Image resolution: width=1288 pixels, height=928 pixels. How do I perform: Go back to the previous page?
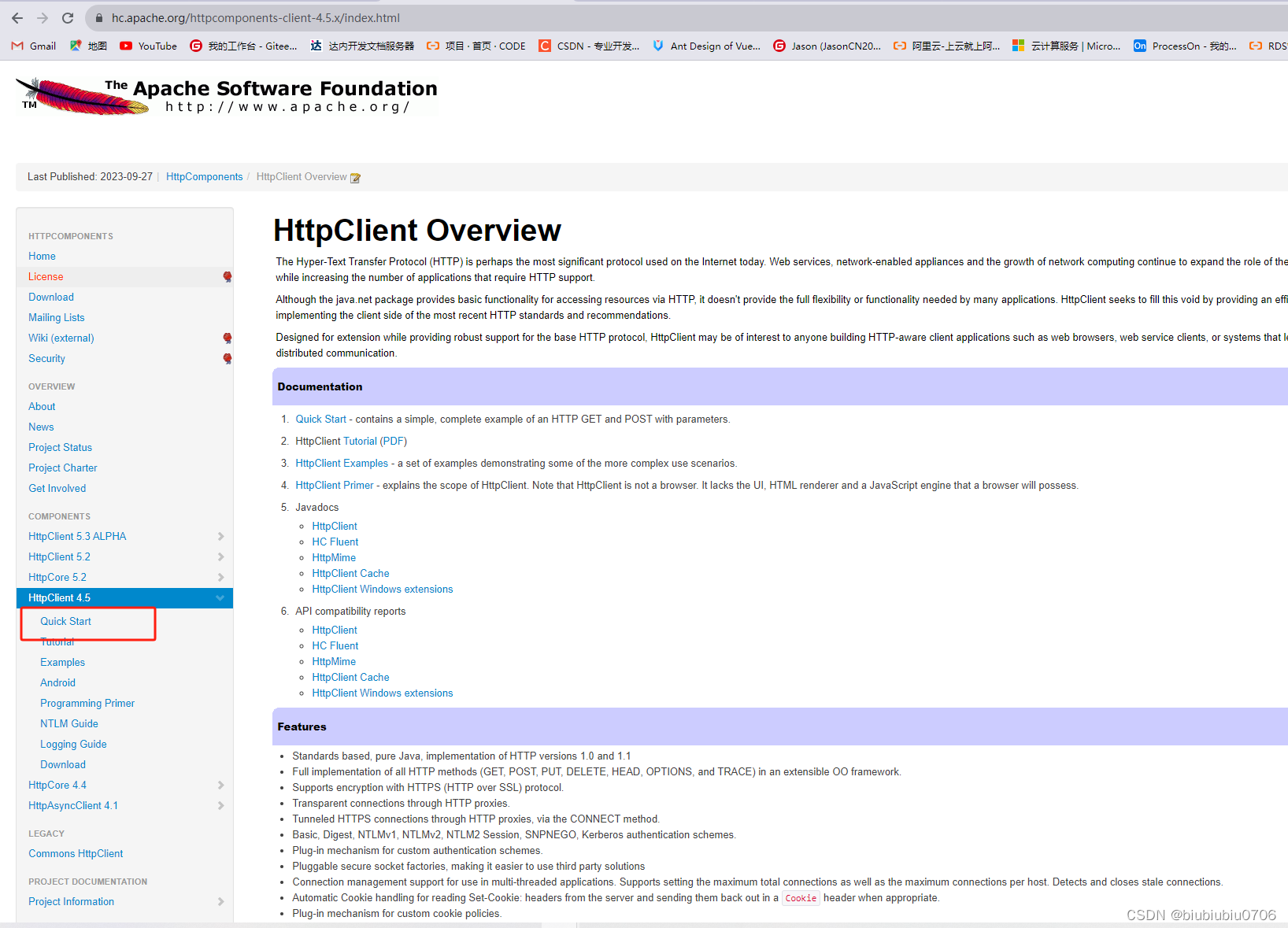pos(17,17)
